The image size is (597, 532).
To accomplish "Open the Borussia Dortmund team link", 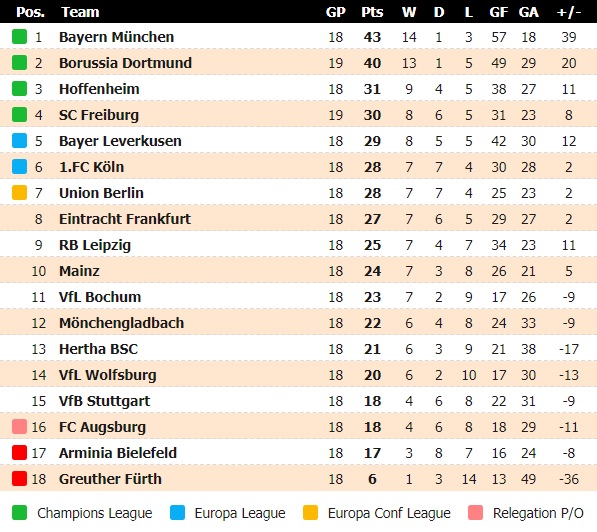I will 125,63.
